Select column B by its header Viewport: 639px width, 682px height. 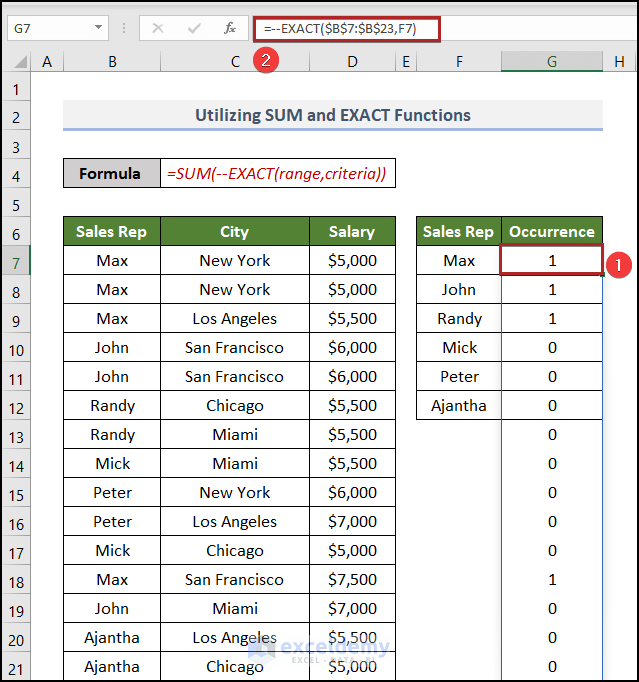pyautogui.click(x=112, y=62)
